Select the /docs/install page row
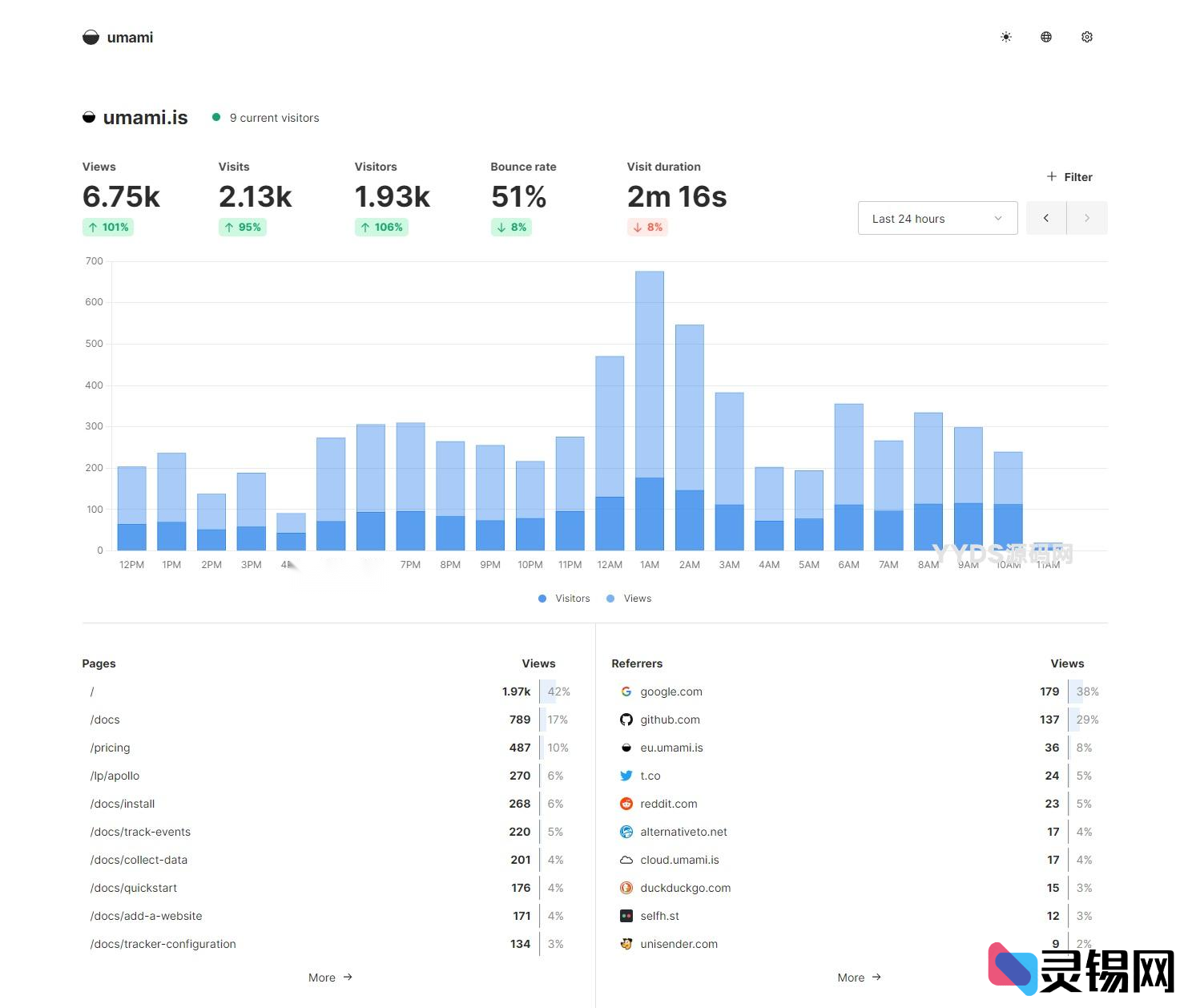This screenshot has width=1188, height=1008. (x=123, y=804)
